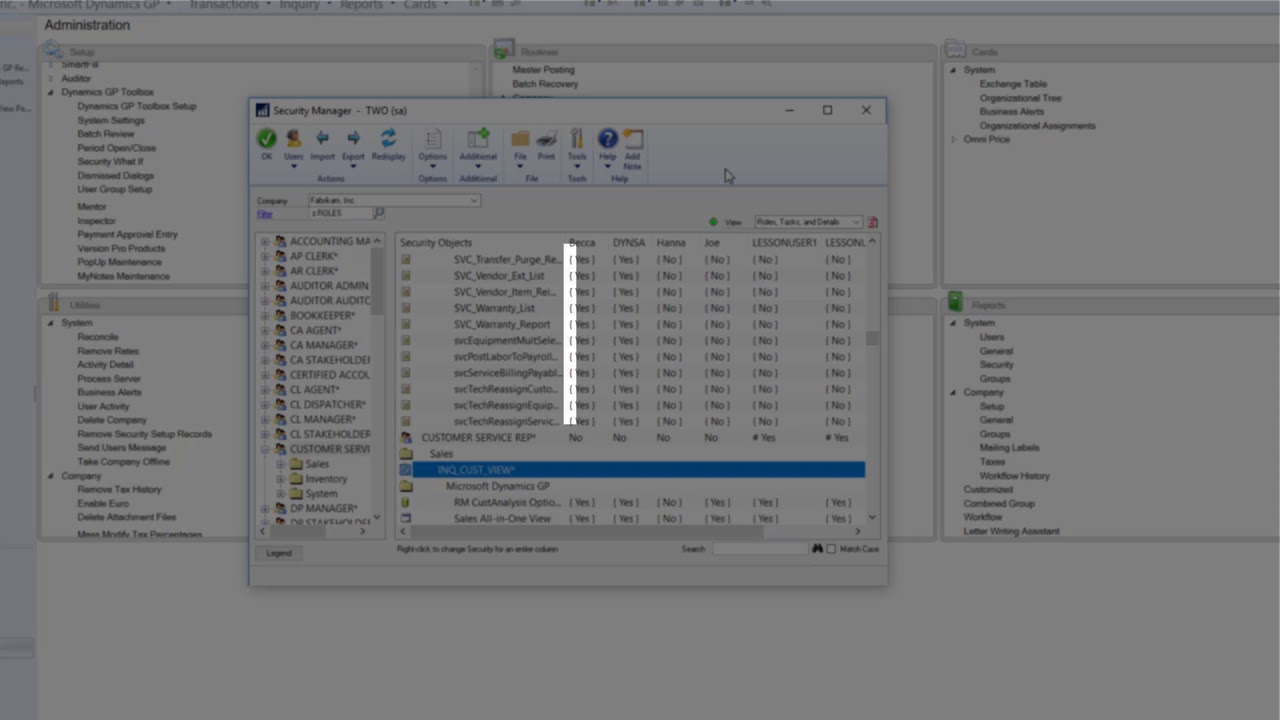This screenshot has width=1280, height=720.
Task: Click the binoculars search icon
Action: pos(817,549)
